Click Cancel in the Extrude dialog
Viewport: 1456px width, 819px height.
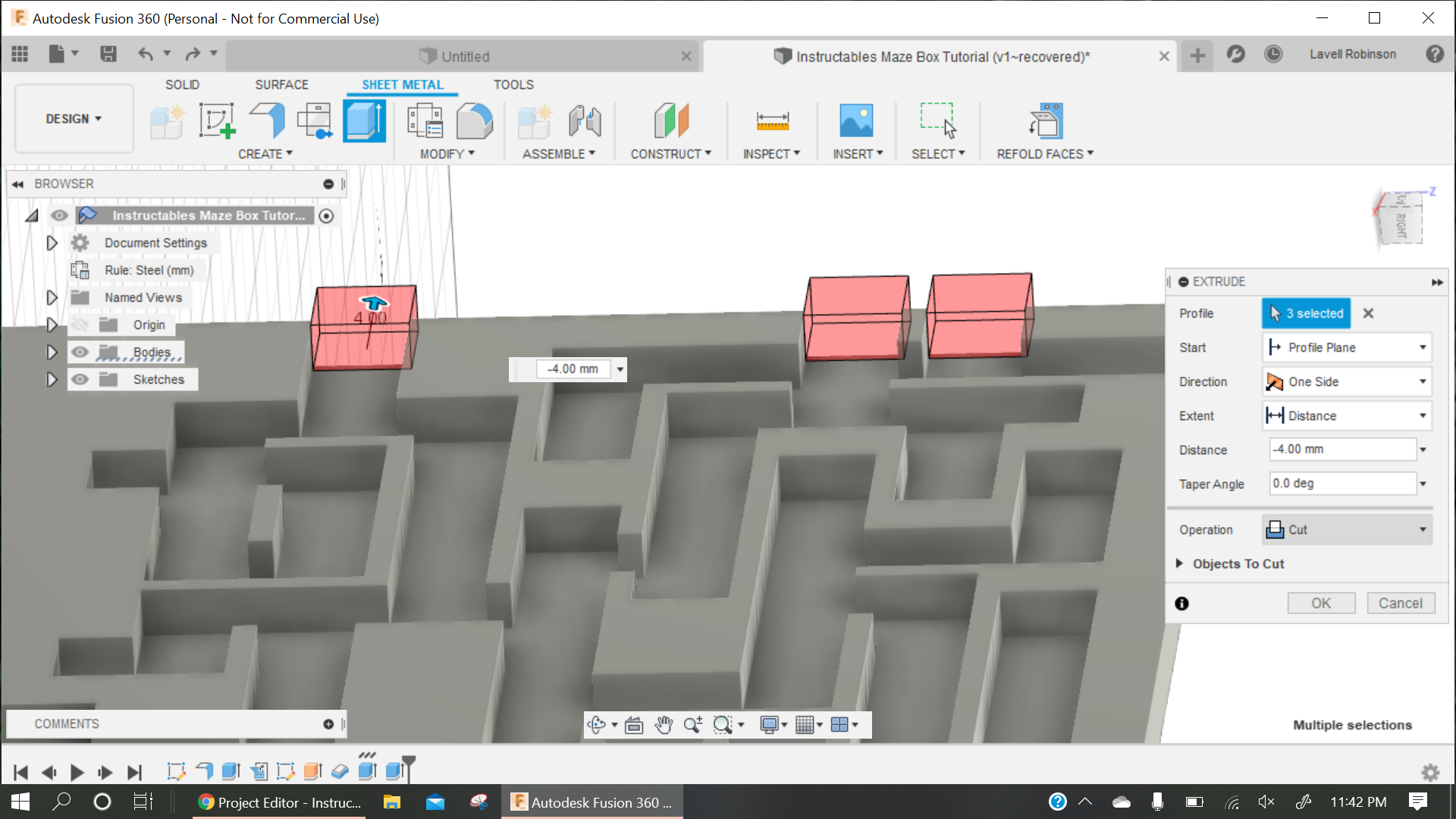tap(1401, 603)
